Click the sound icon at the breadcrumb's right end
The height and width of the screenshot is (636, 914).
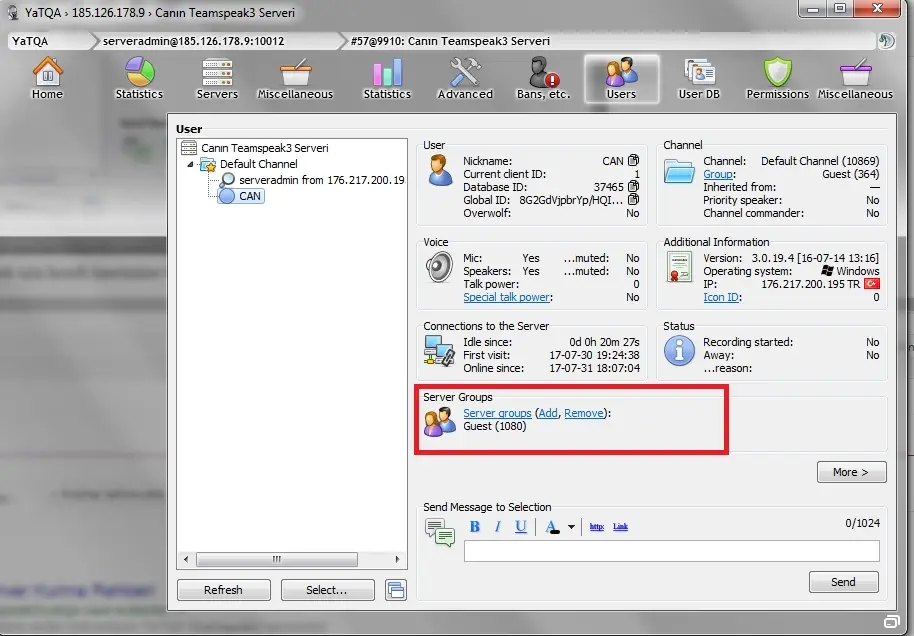(886, 41)
